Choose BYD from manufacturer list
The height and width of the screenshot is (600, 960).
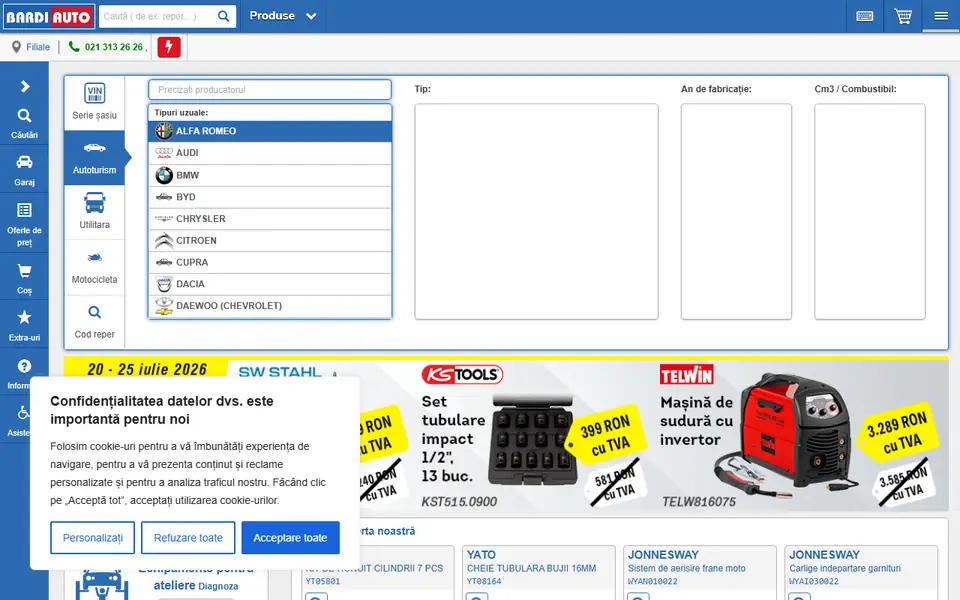270,197
